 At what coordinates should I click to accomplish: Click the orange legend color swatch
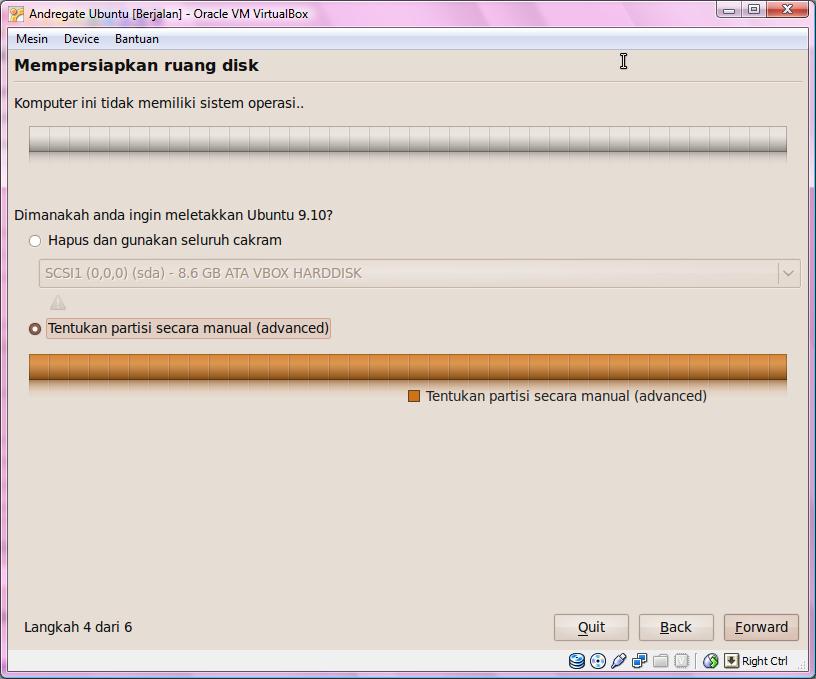tap(414, 396)
